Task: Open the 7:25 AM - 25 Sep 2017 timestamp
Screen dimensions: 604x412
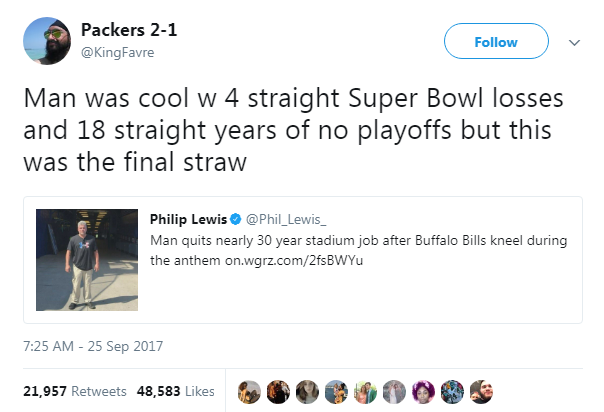Action: point(93,346)
